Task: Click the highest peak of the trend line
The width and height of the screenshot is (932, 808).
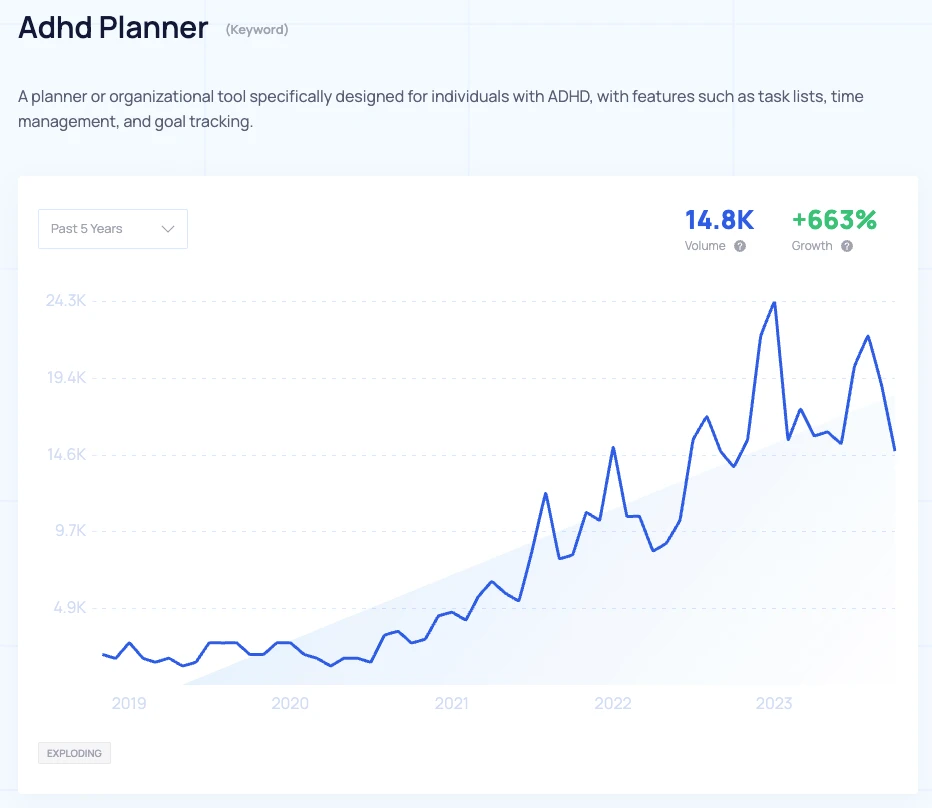Action: pos(774,302)
